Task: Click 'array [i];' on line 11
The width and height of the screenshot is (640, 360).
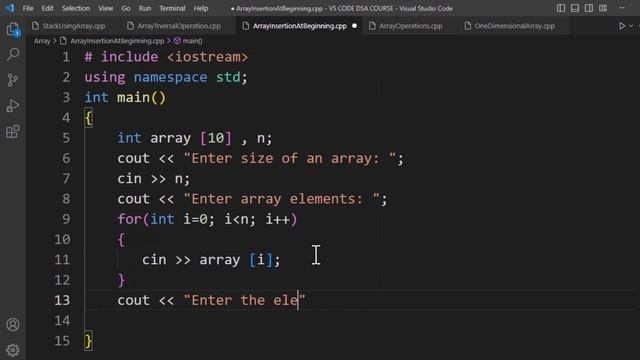Action: [x=240, y=260]
